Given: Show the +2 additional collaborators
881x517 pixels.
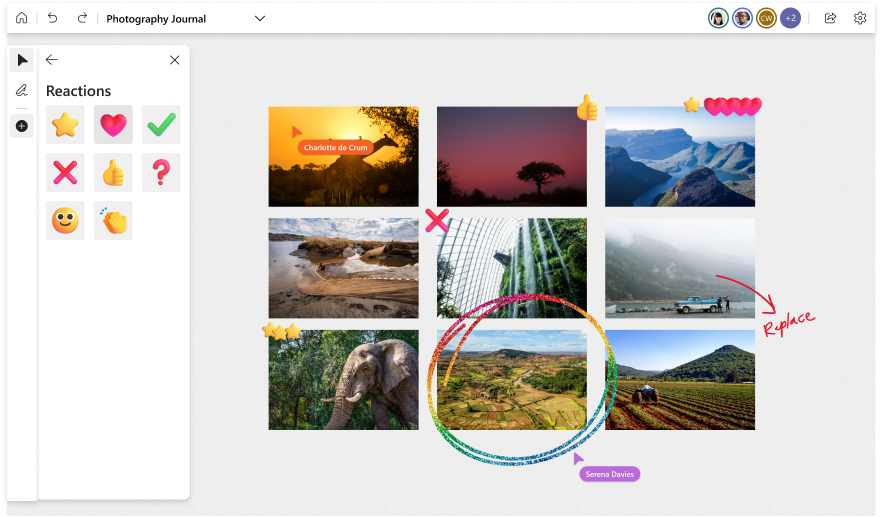Looking at the screenshot, I should click(790, 18).
